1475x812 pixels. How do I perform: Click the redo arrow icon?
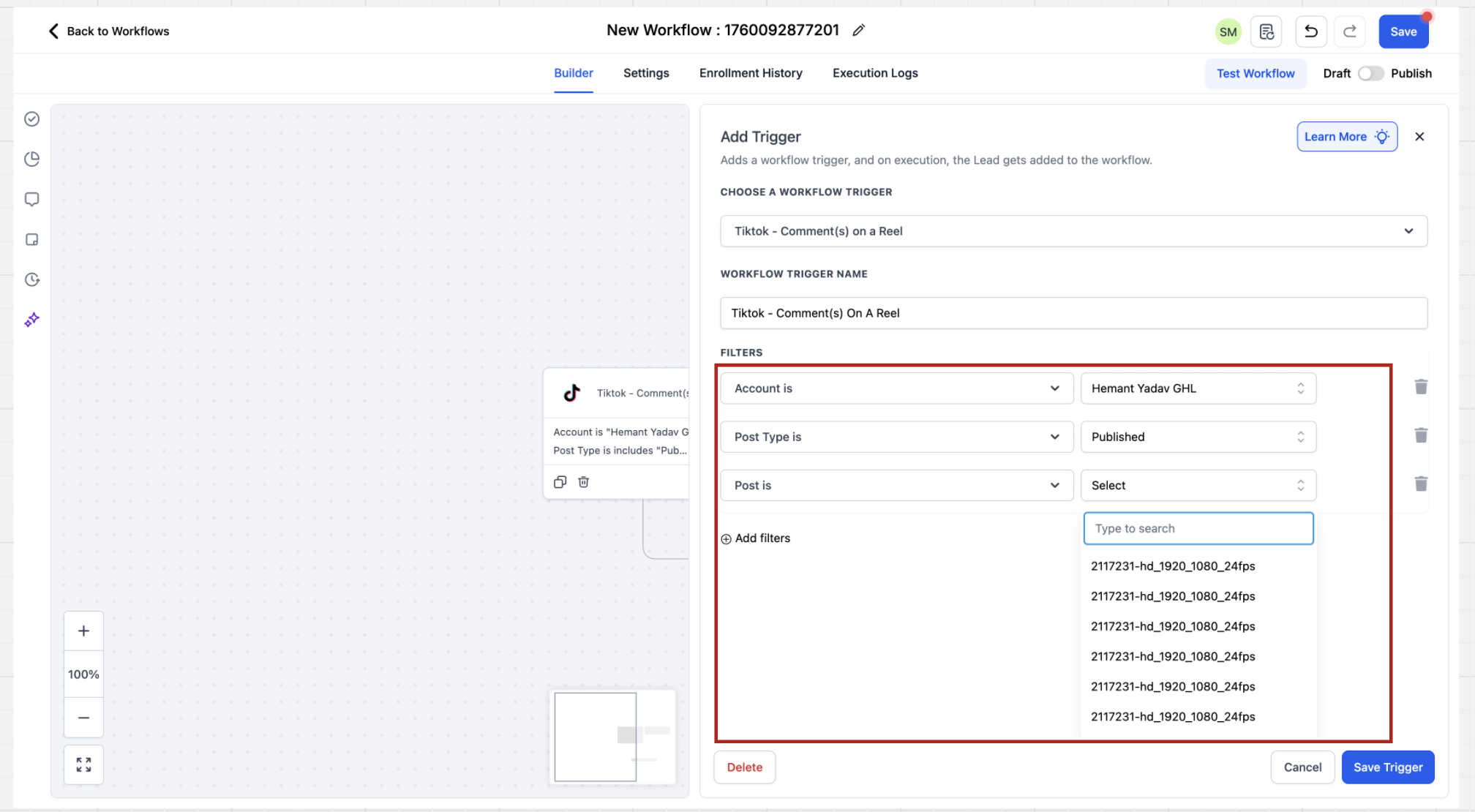[x=1350, y=31]
